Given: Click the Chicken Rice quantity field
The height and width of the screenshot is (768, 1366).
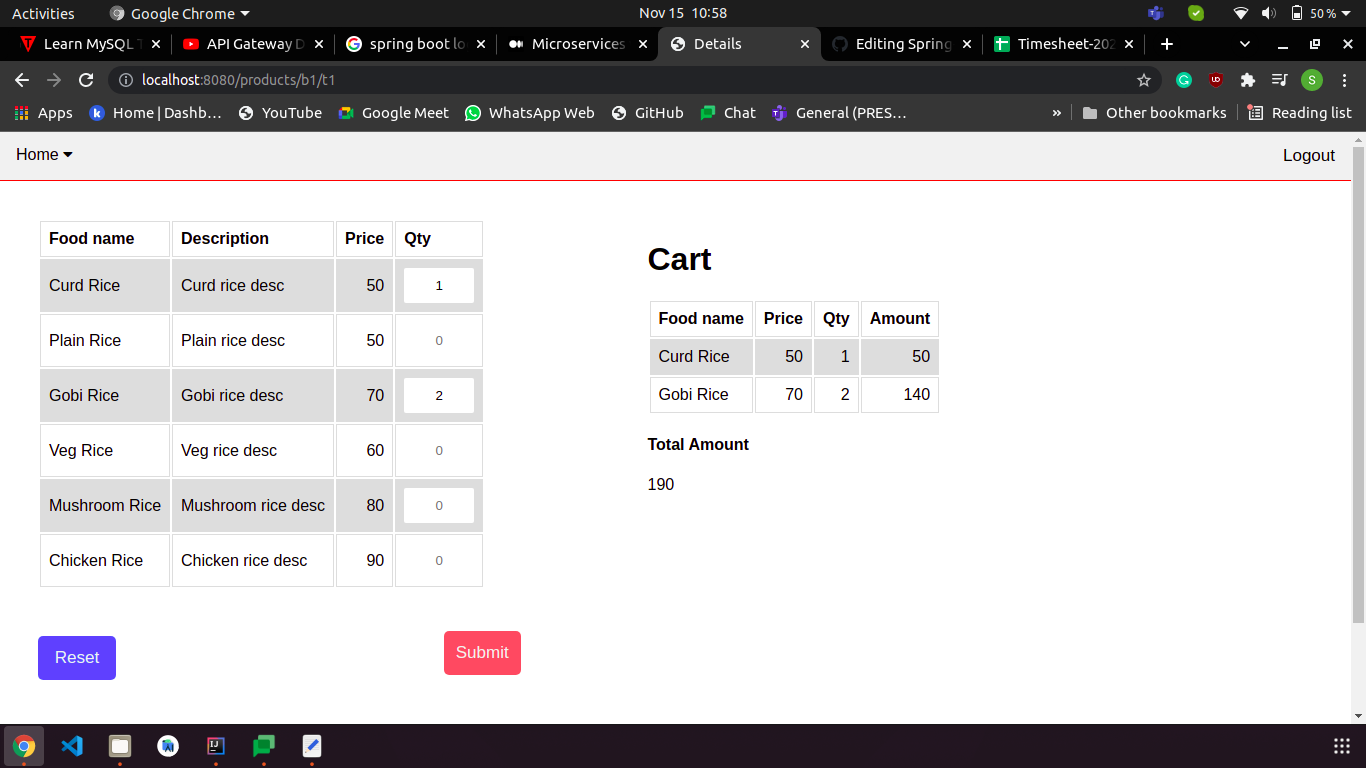Looking at the screenshot, I should 439,560.
